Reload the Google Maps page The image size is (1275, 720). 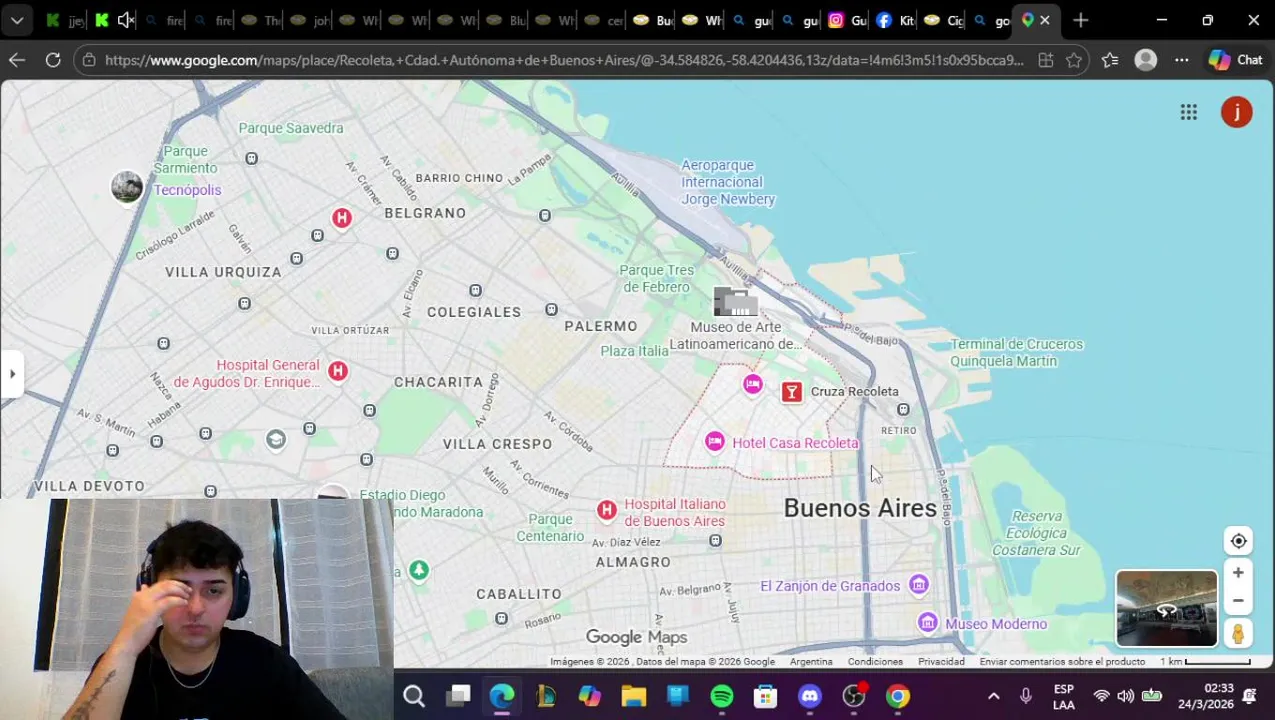[53, 60]
